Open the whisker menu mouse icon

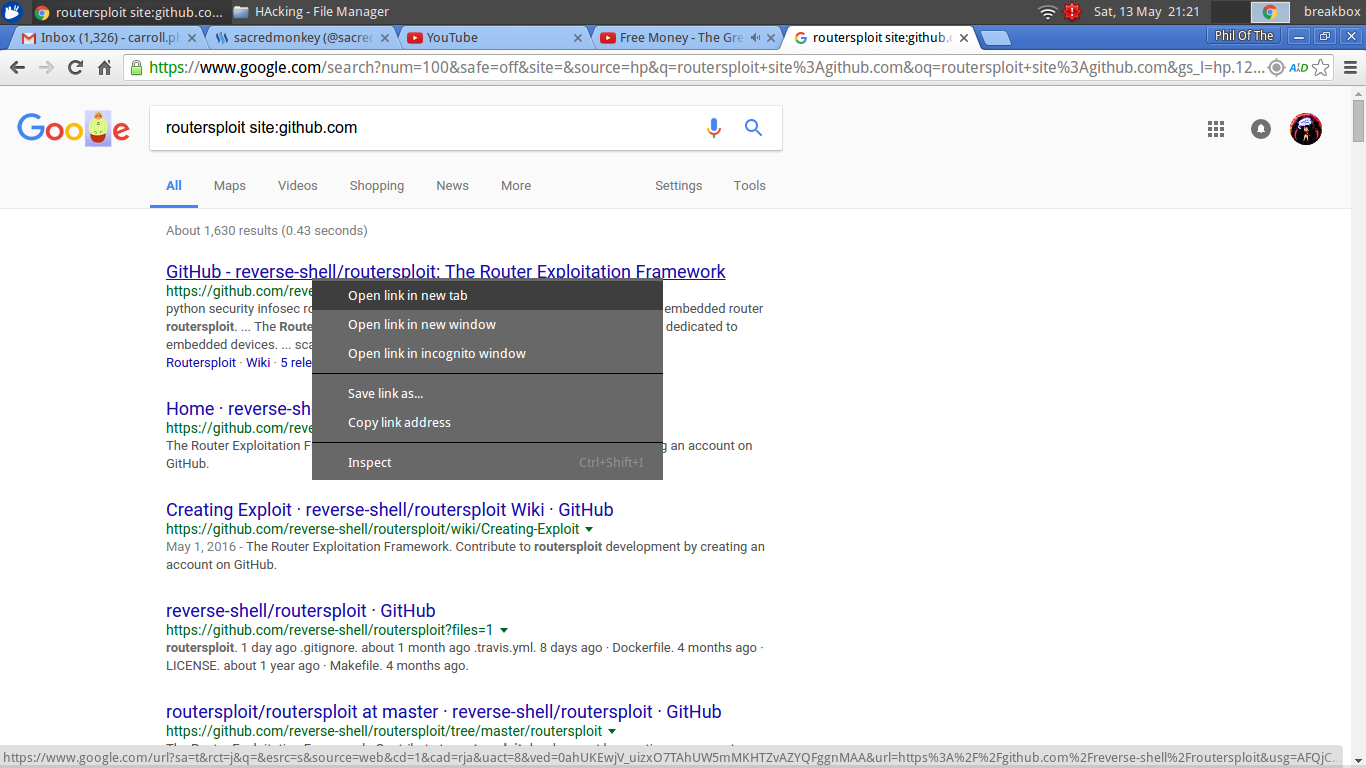point(12,12)
